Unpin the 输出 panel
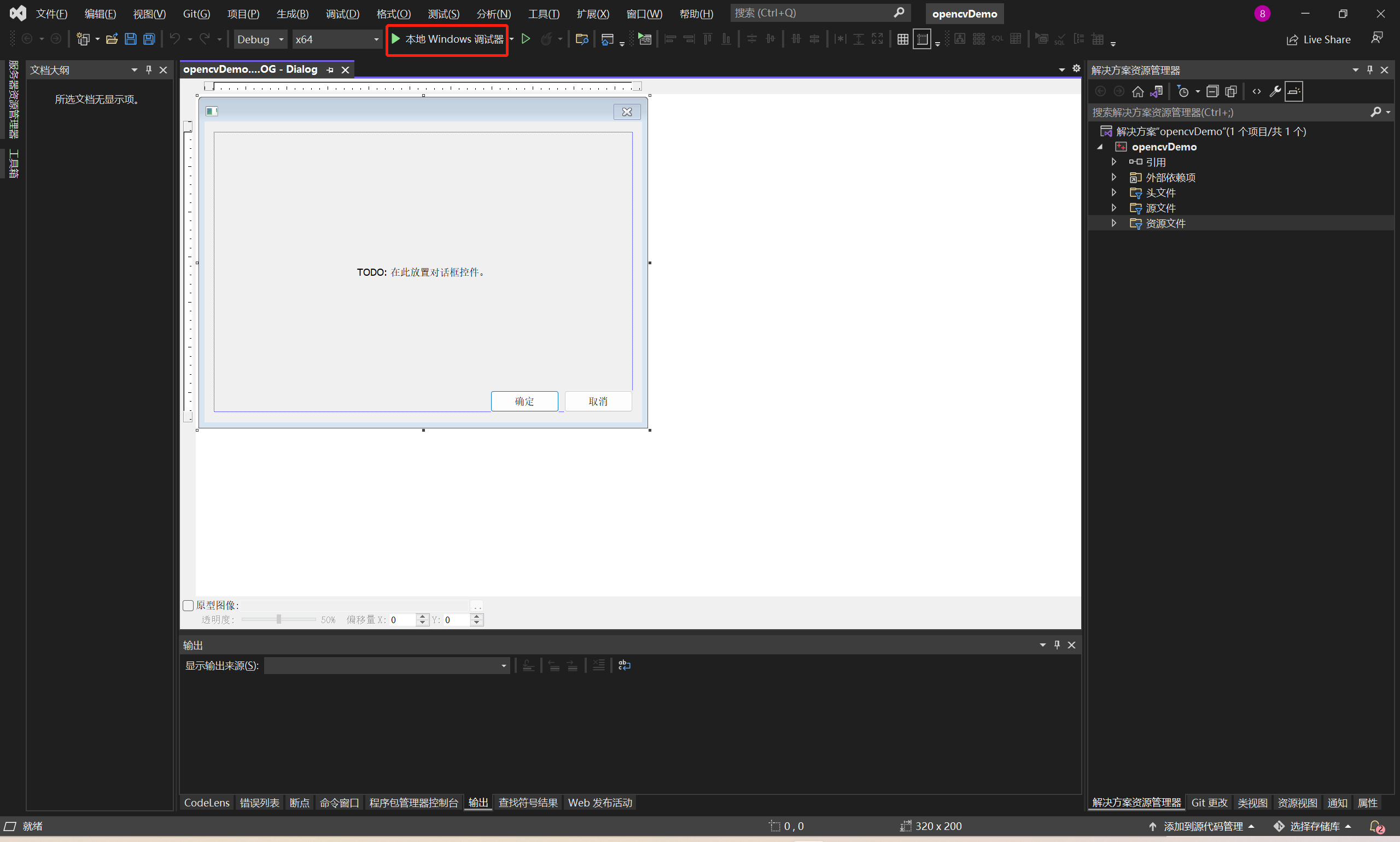This screenshot has height=842, width=1400. [x=1057, y=644]
